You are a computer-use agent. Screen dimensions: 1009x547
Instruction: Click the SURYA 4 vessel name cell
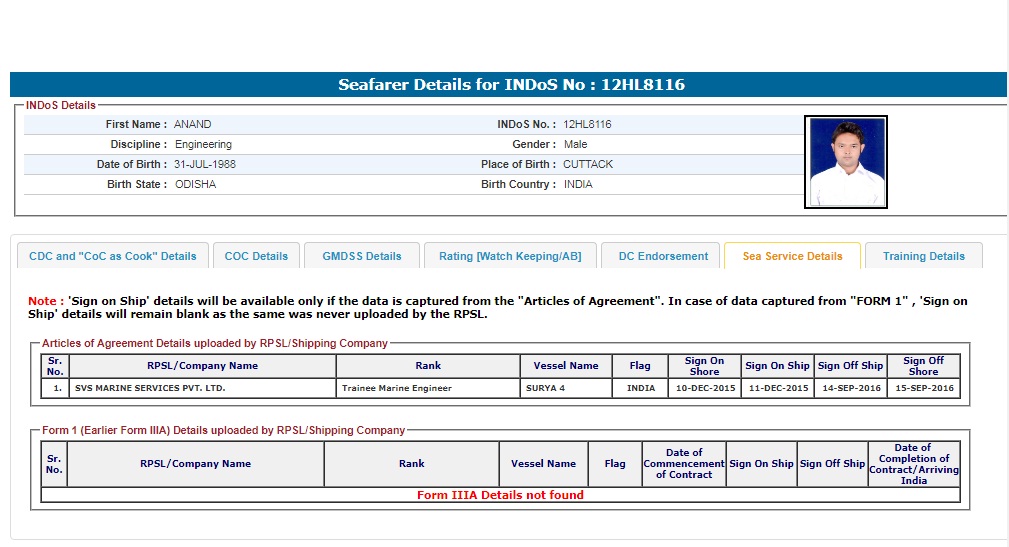pyautogui.click(x=548, y=388)
